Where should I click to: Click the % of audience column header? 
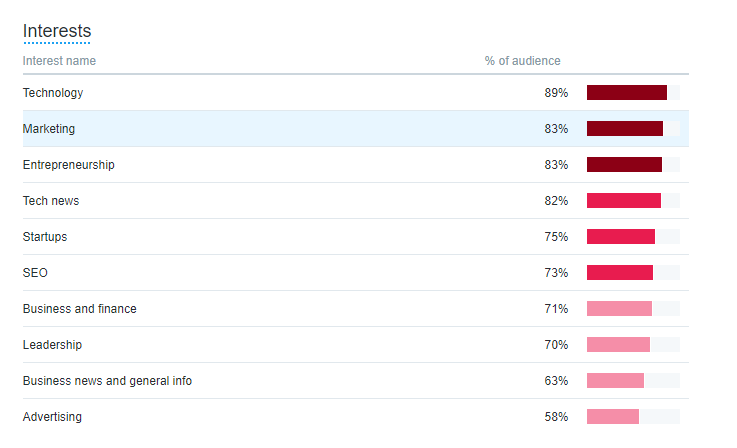tap(523, 61)
